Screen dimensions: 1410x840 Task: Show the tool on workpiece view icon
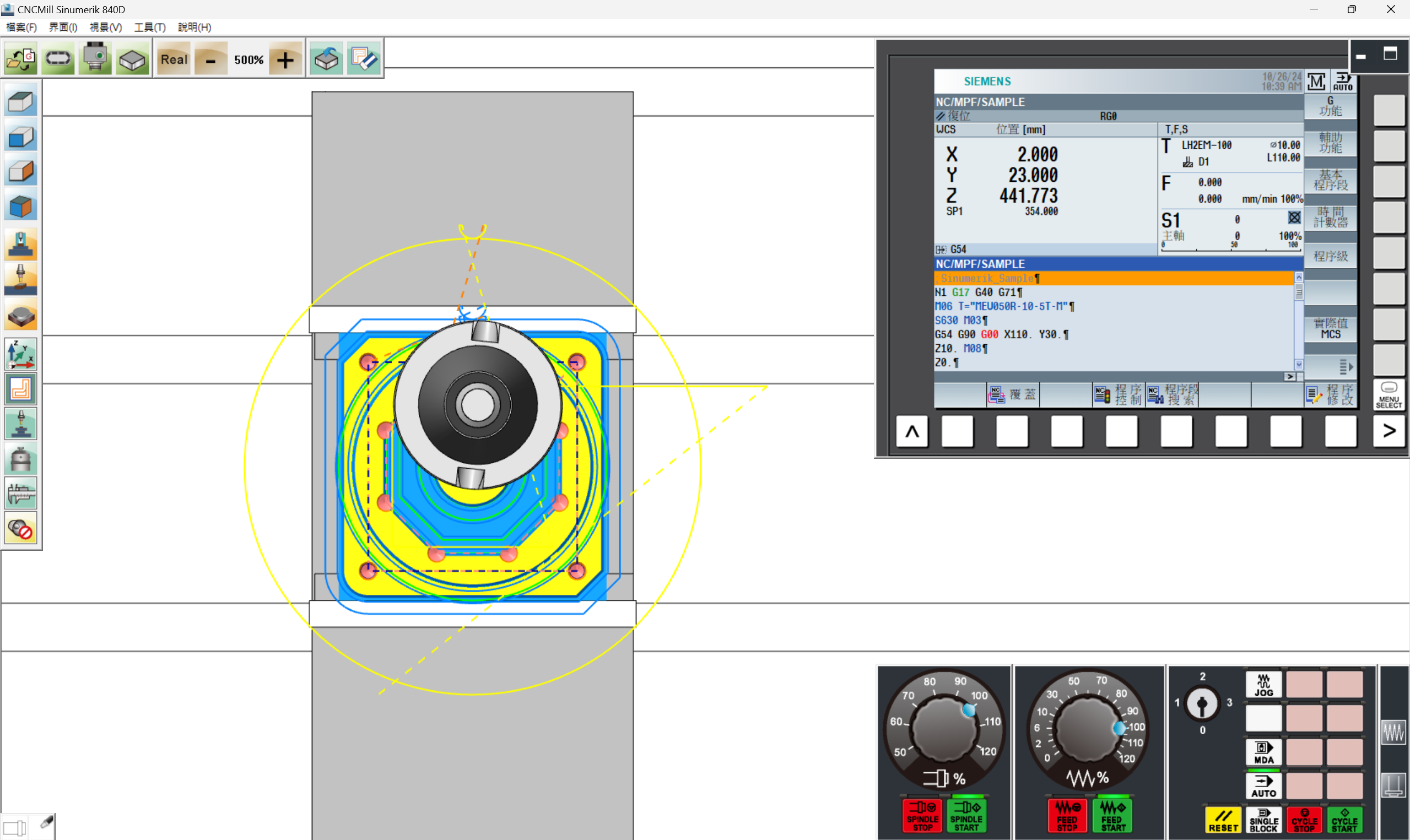pos(21,279)
